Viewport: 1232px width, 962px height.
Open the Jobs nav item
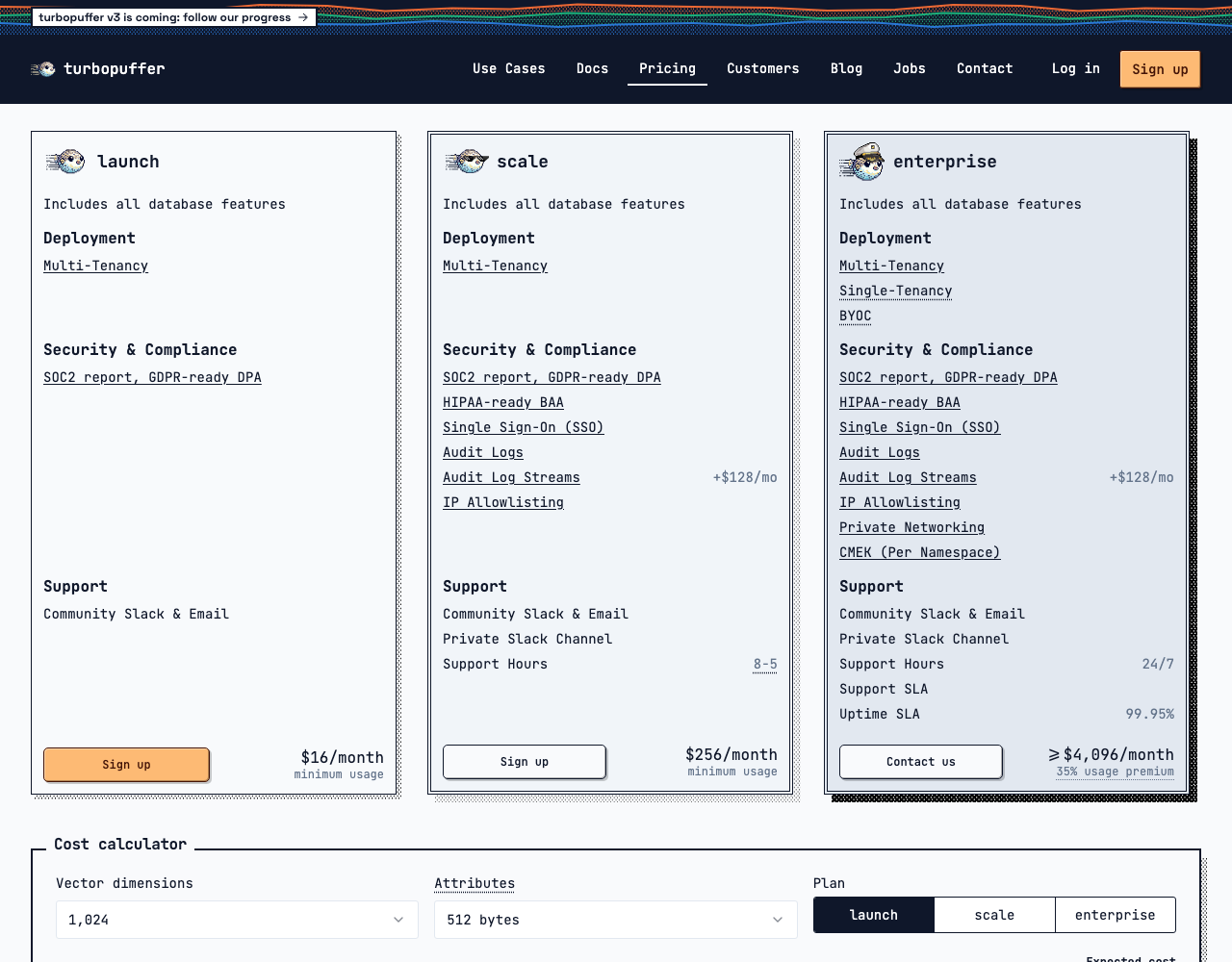pos(910,68)
